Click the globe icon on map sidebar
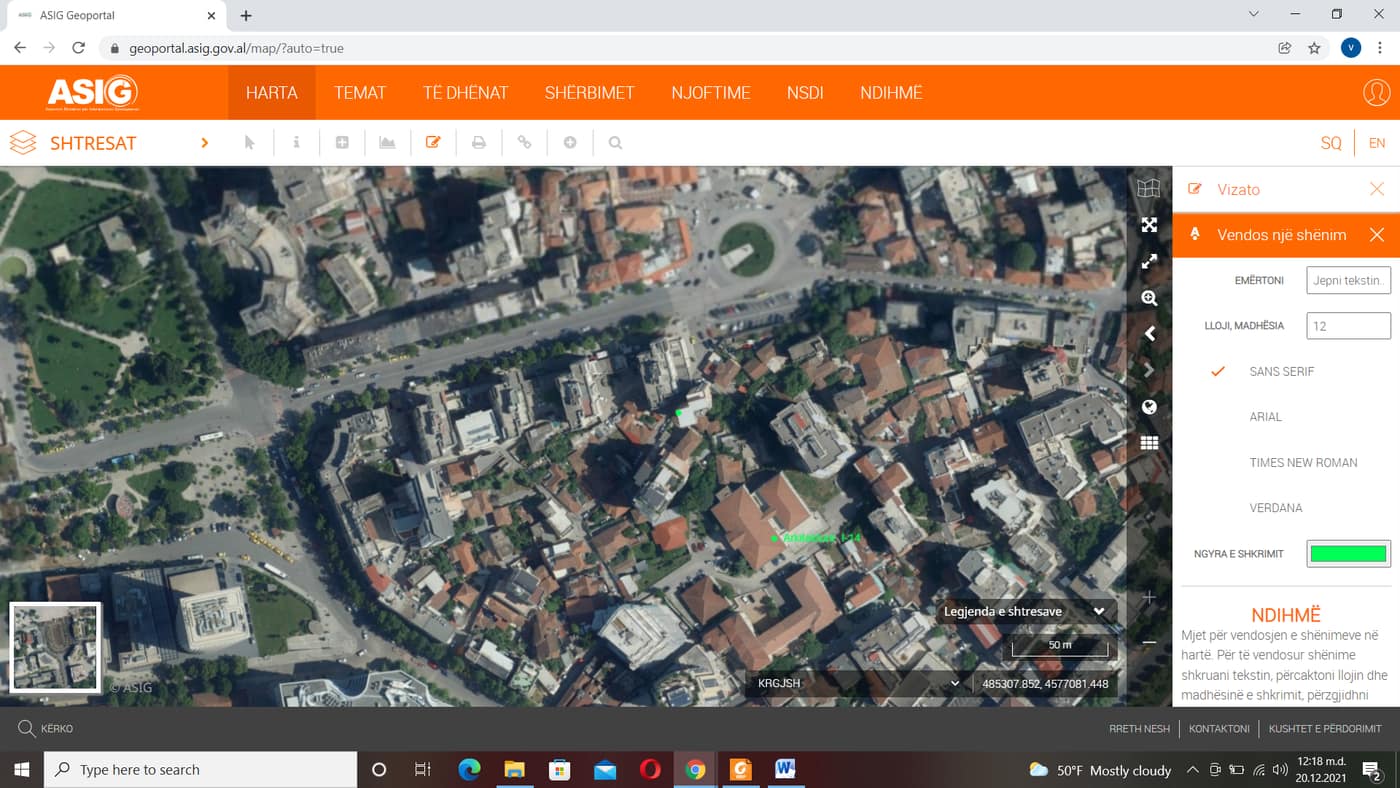 click(1149, 407)
